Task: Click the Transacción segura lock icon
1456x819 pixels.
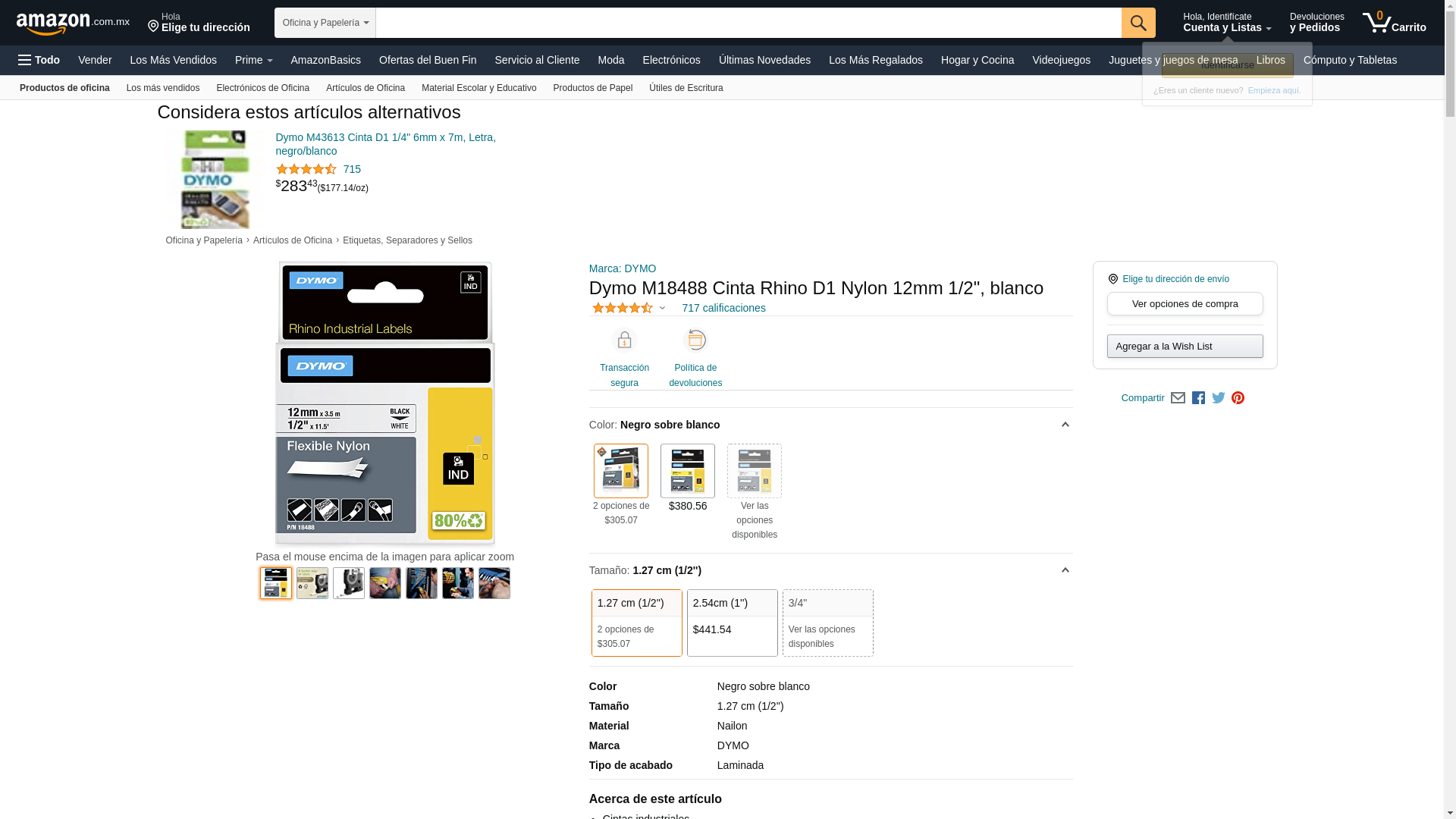Action: (624, 340)
